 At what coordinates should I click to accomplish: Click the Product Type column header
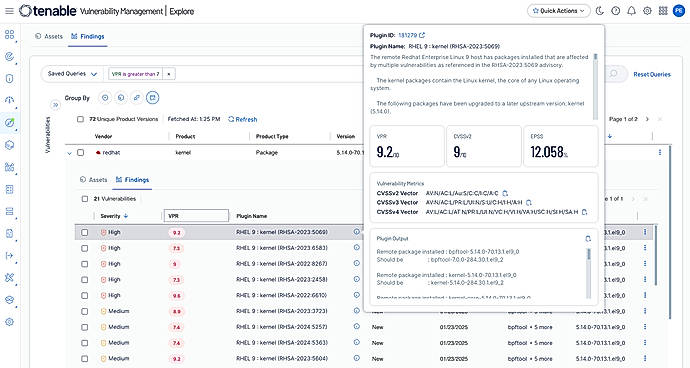point(272,136)
